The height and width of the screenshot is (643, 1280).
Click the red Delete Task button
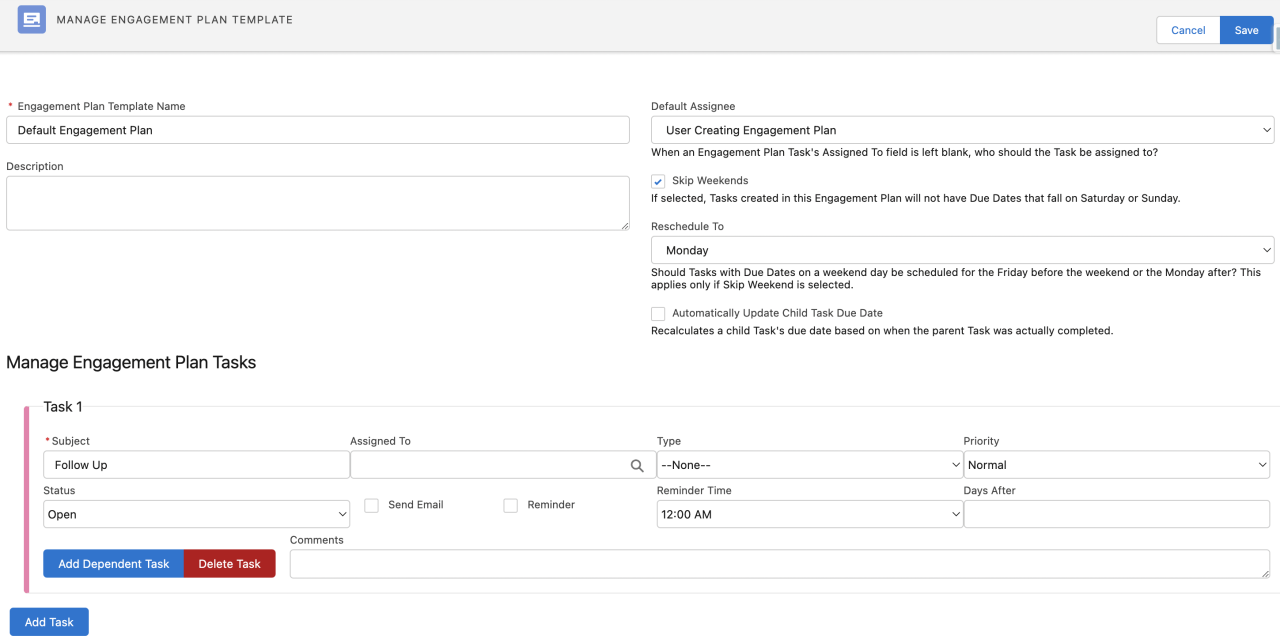click(x=230, y=564)
